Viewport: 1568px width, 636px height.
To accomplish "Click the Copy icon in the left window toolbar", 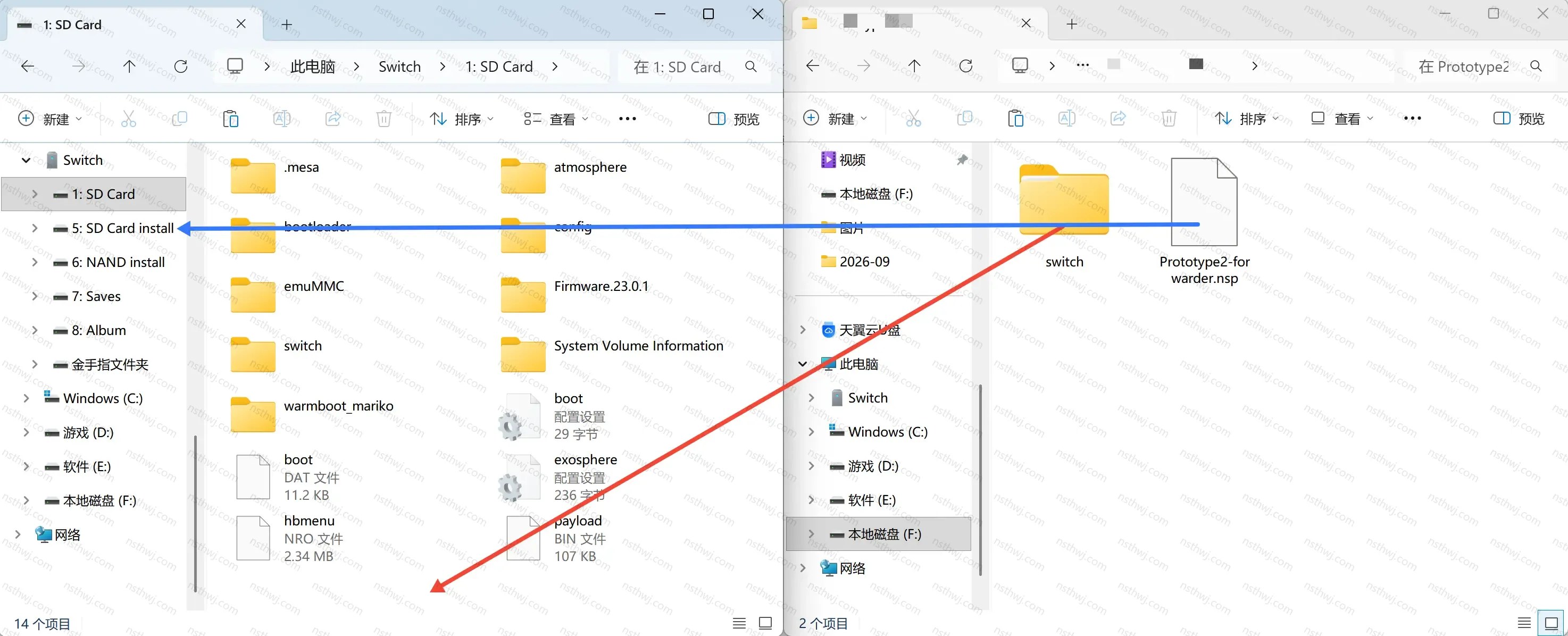I will click(180, 119).
